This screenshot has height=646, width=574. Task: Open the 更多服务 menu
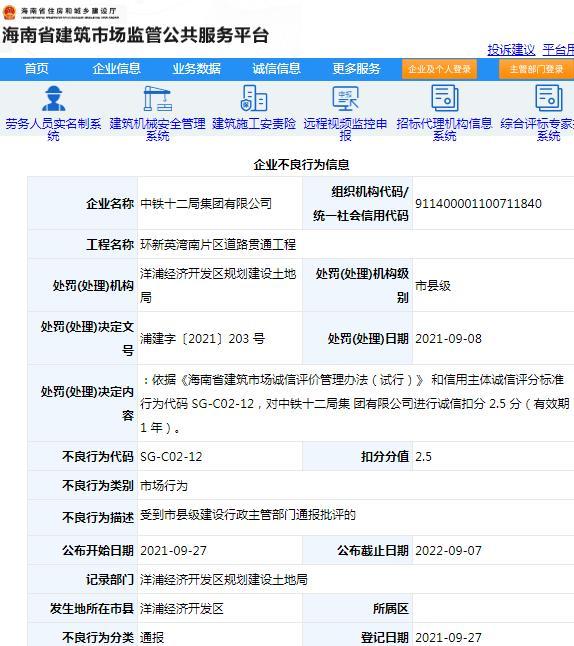click(x=356, y=68)
